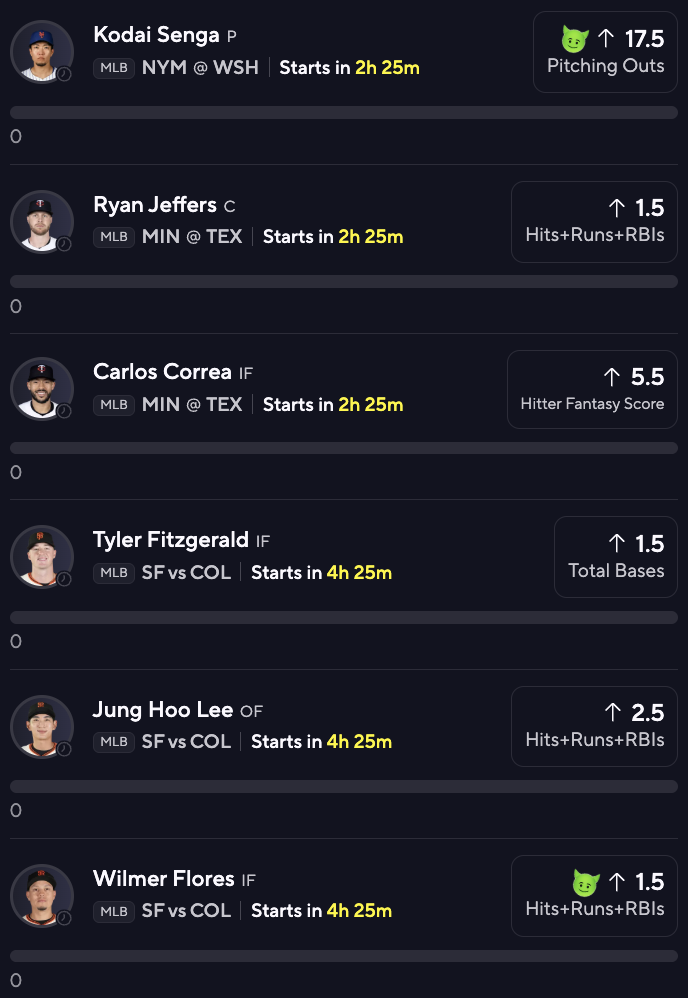Click the green demon icon beside Kodai Senga's 17.5
The width and height of the screenshot is (688, 998).
(x=574, y=40)
